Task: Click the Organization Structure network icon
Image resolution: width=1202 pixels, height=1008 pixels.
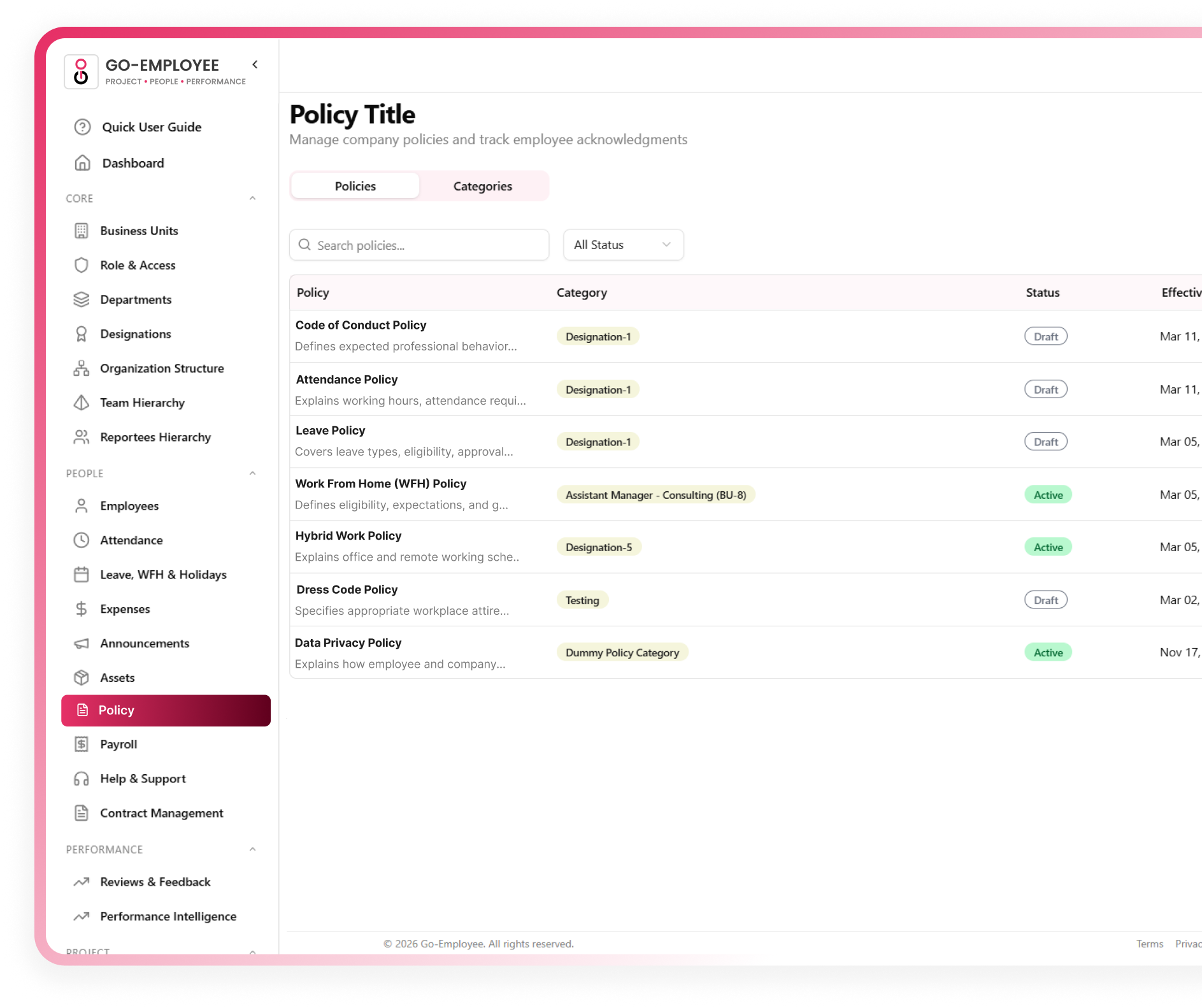Action: (82, 368)
